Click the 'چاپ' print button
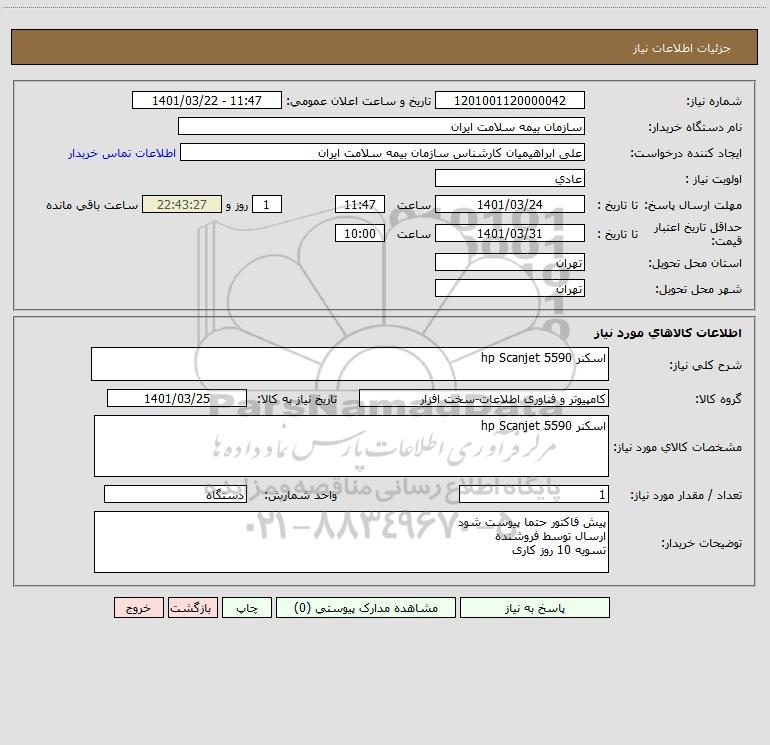 247,608
